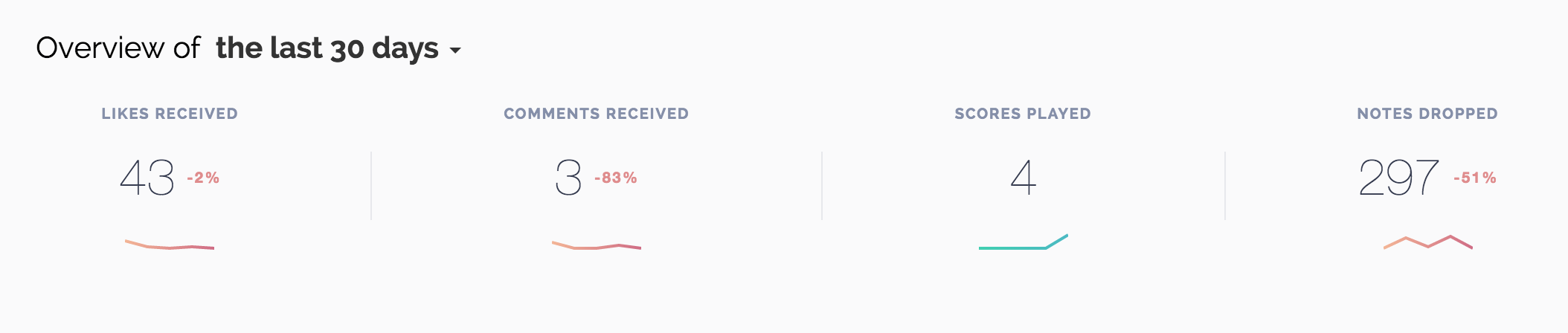
Task: Click the -83% comments change indicator
Action: [616, 178]
